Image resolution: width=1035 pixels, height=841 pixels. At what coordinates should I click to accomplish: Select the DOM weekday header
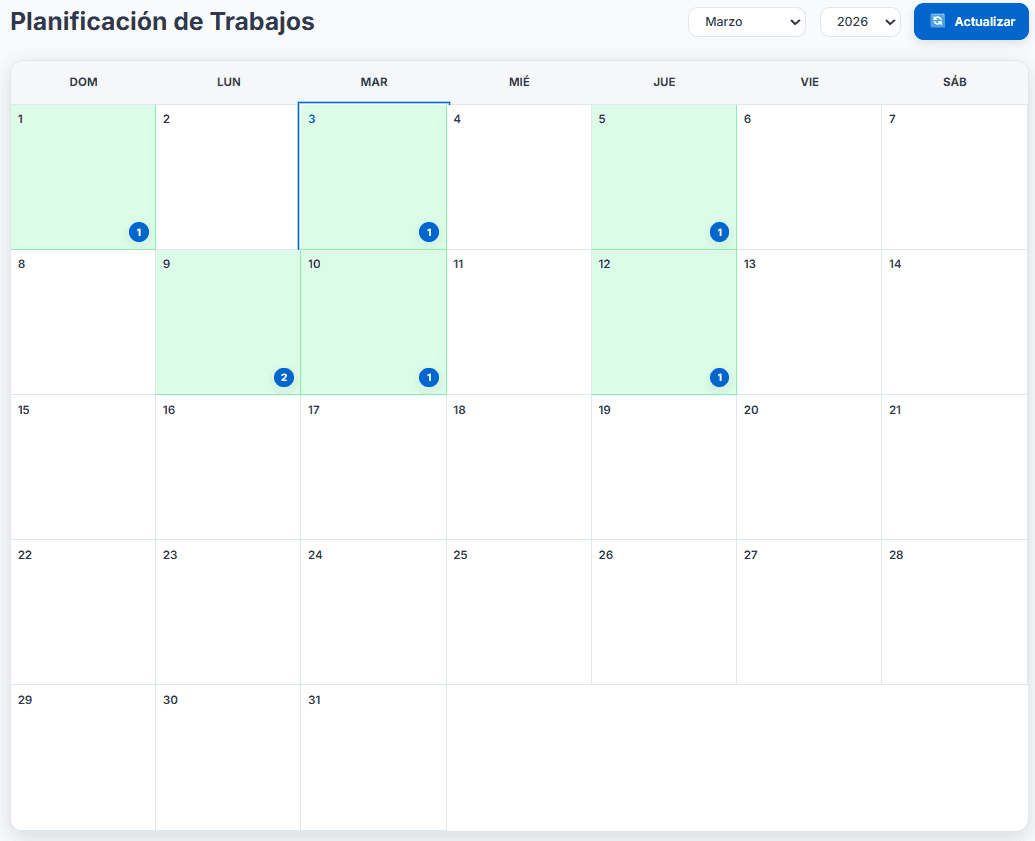[83, 82]
